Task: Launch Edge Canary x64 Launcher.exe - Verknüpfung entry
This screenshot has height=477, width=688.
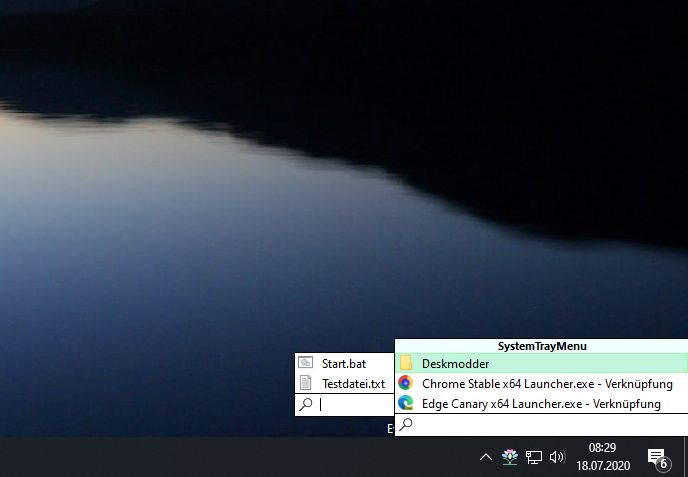Action: point(541,404)
